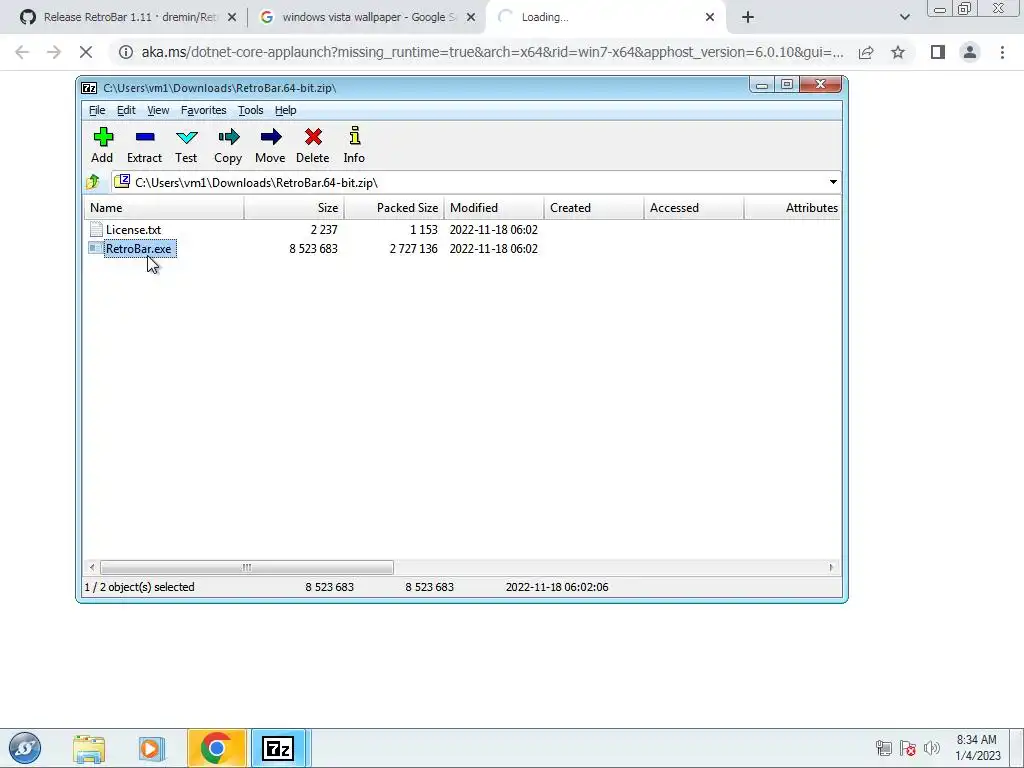Image resolution: width=1024 pixels, height=768 pixels.
Task: Open the Help menu
Action: [285, 110]
